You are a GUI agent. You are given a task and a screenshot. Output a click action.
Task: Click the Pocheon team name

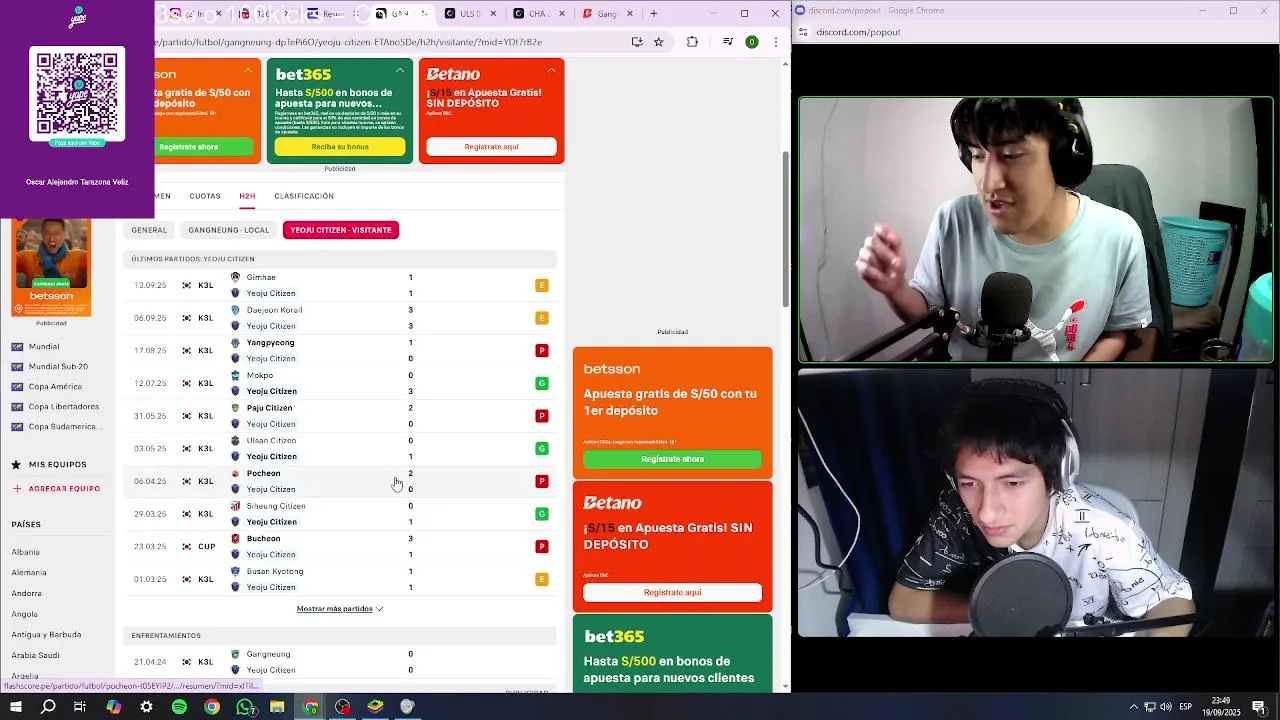[263, 473]
